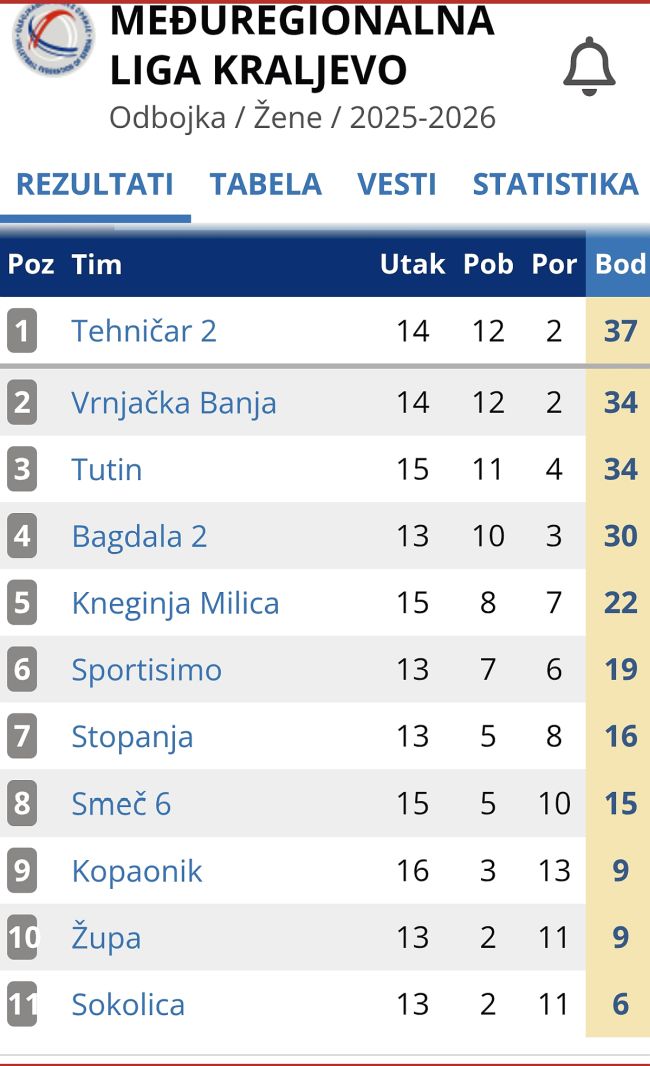Click the Utak column header

(412, 264)
